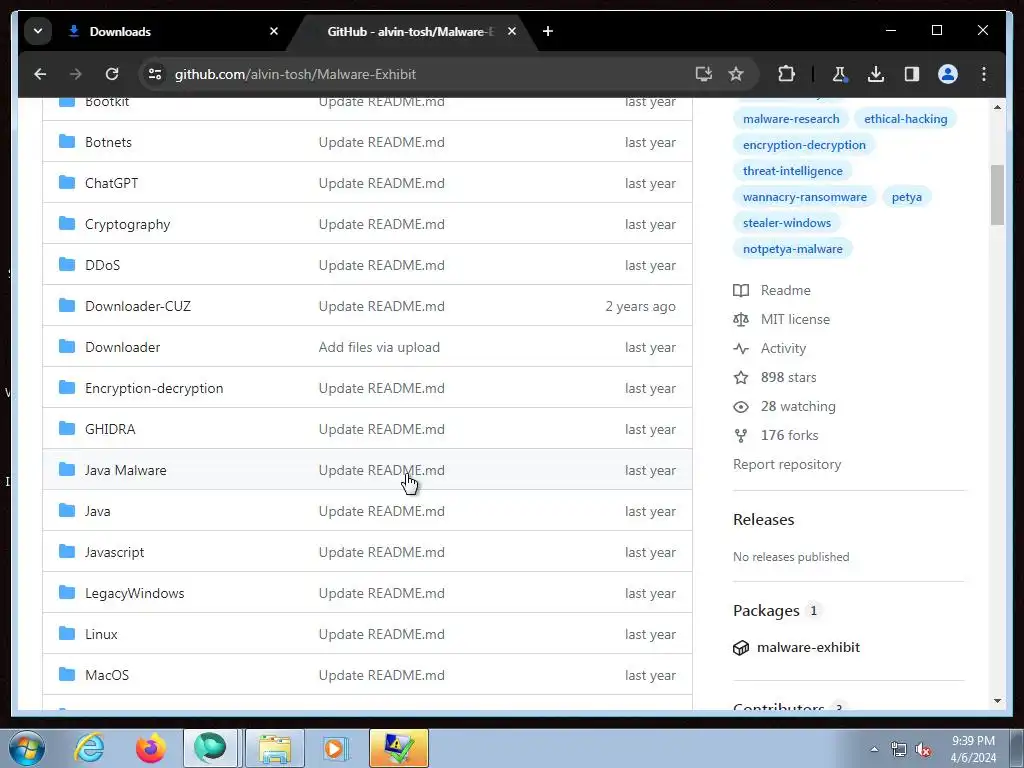The width and height of the screenshot is (1024, 768).
Task: Open the MacOS folder
Action: 107,675
